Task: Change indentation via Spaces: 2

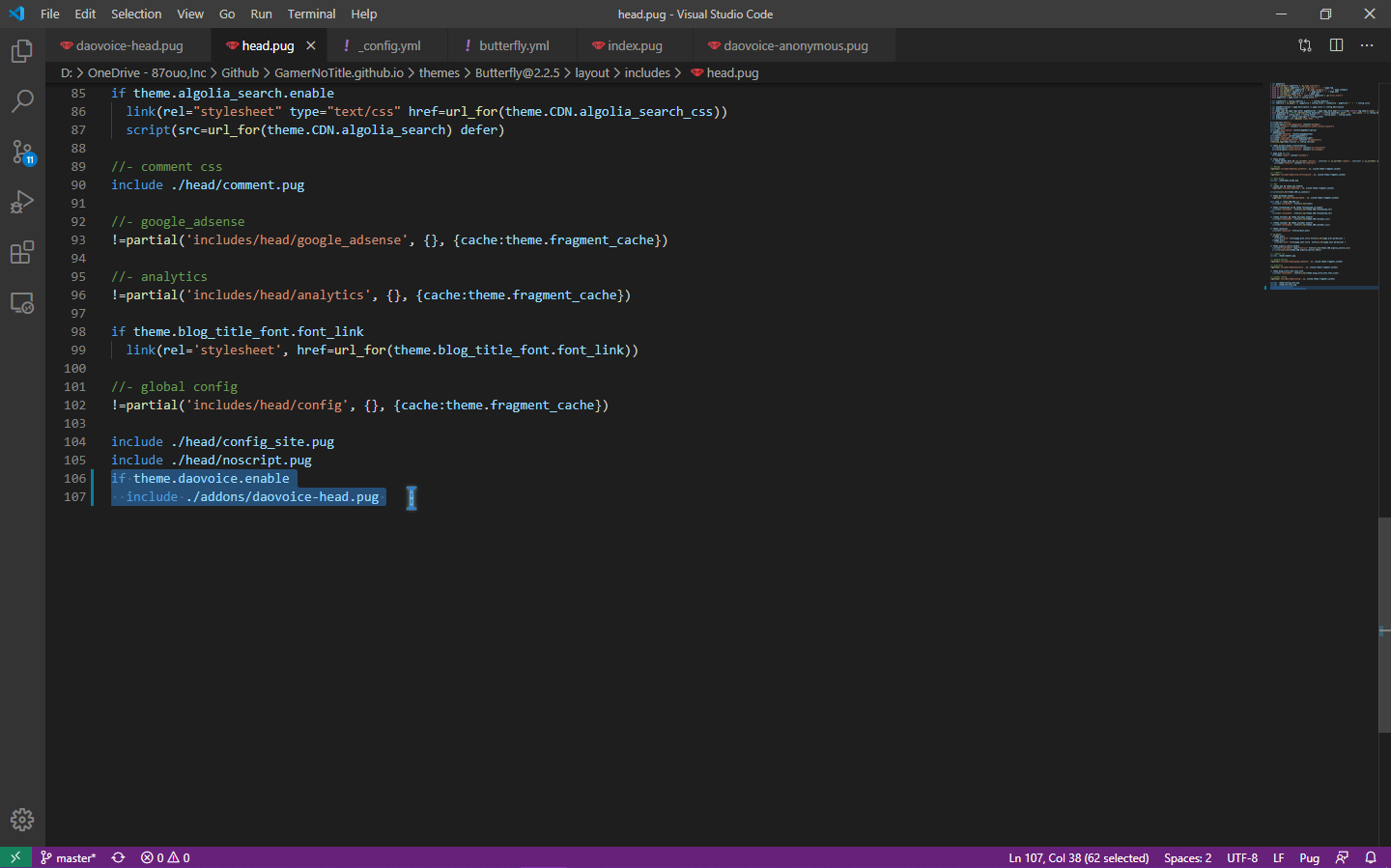Action: [1187, 857]
